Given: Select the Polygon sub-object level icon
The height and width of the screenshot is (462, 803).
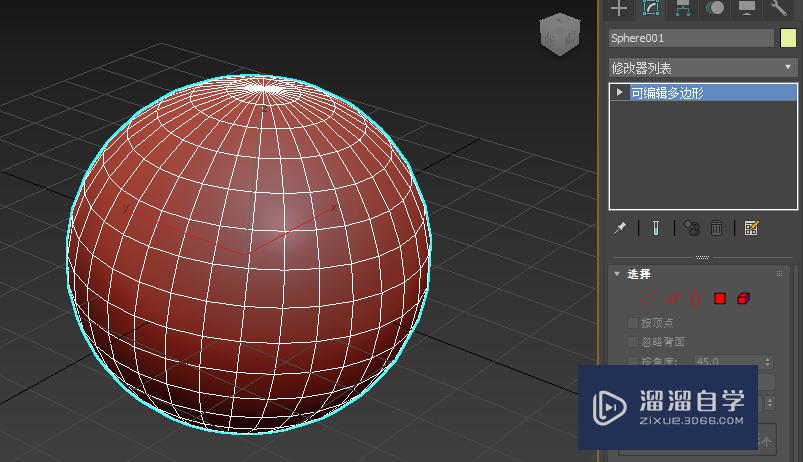Looking at the screenshot, I should coord(720,298).
